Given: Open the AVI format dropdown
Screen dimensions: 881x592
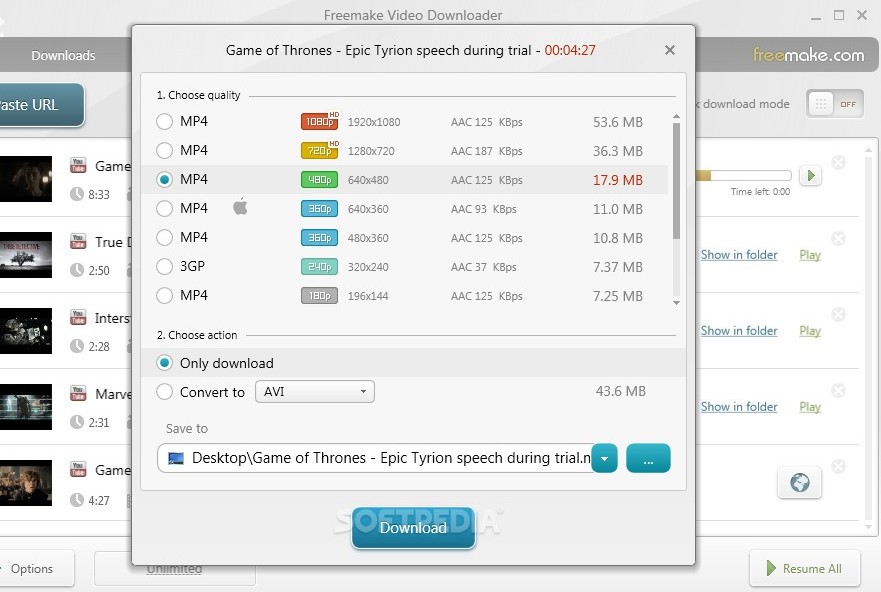Looking at the screenshot, I should [315, 391].
